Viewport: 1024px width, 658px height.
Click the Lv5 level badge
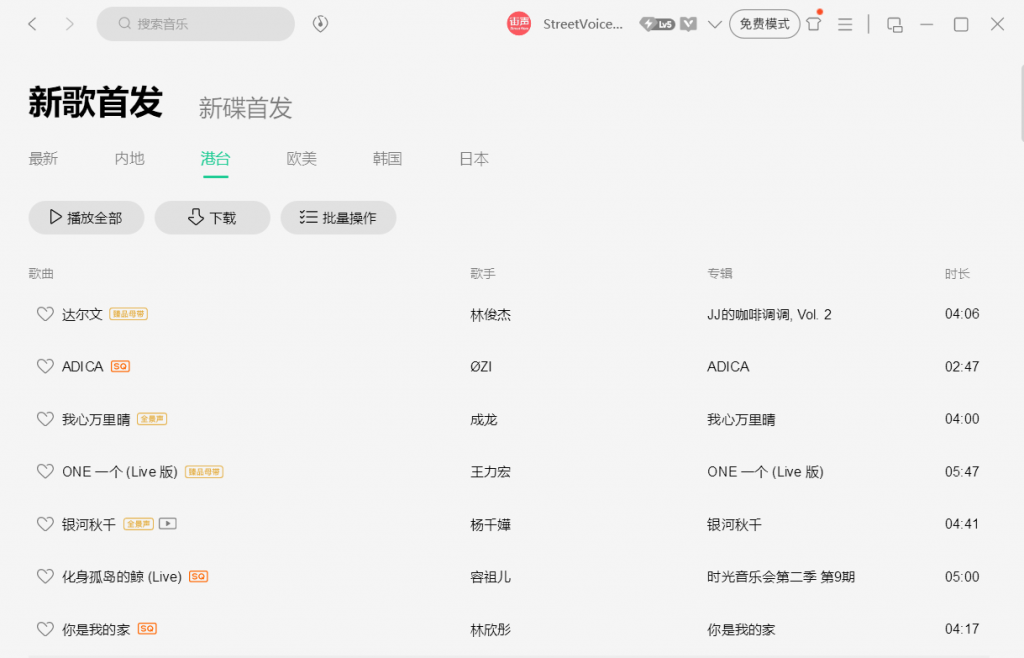click(658, 24)
